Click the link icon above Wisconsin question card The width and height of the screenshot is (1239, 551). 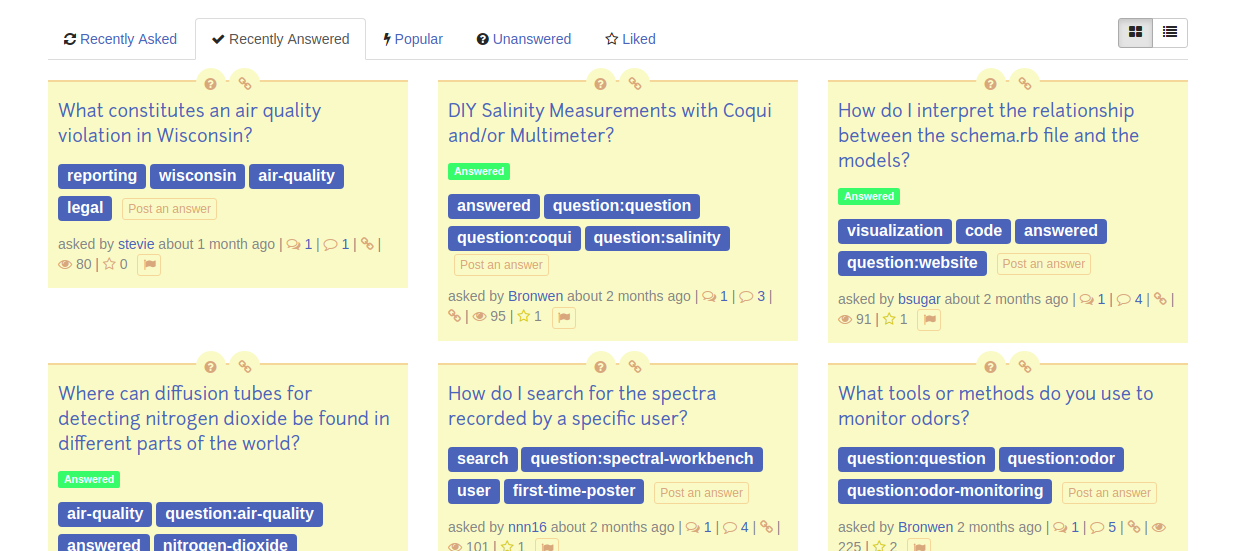[x=244, y=83]
